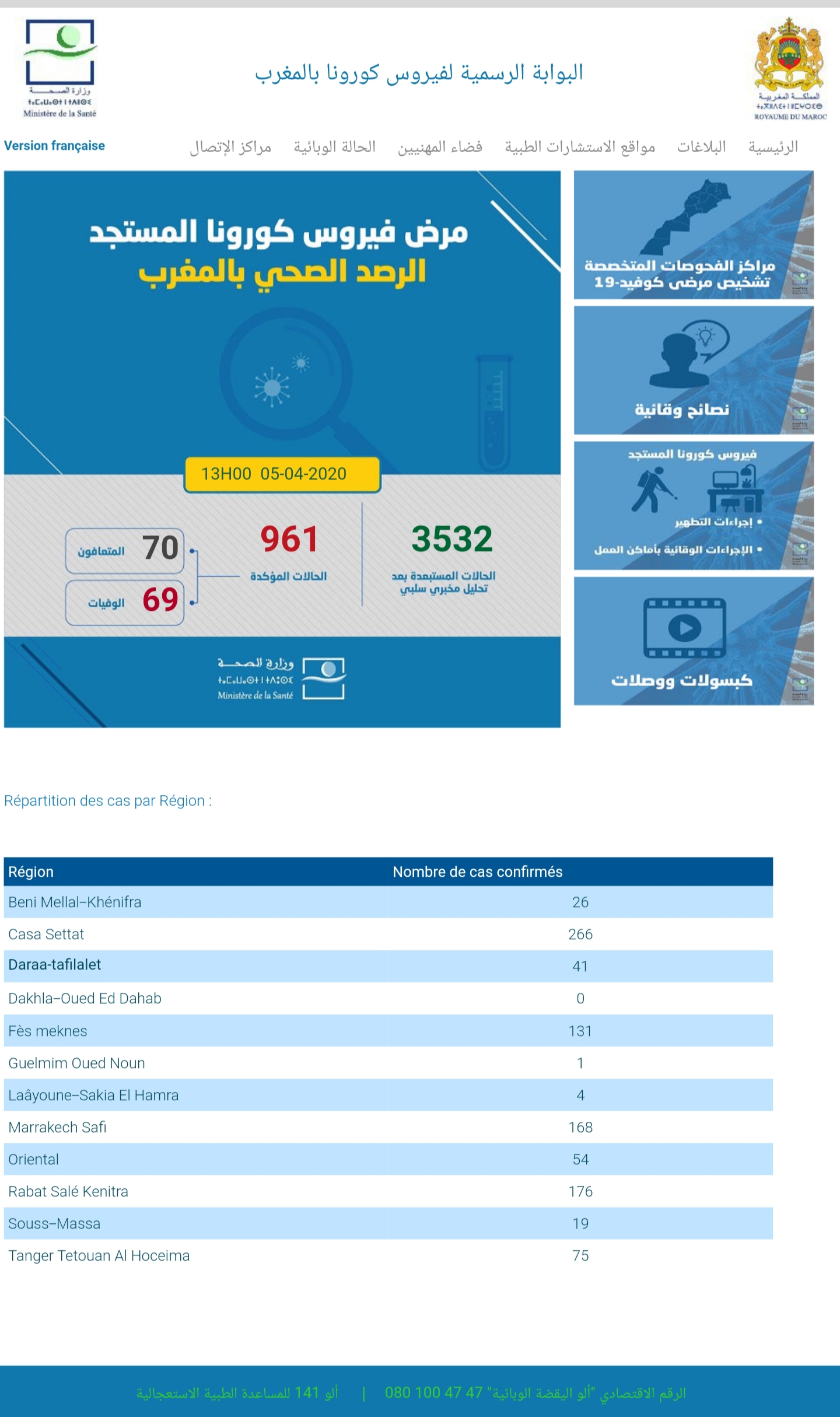The width and height of the screenshot is (840, 1417).
Task: Click the 961 confirmed cases figure
Action: pyautogui.click(x=289, y=538)
